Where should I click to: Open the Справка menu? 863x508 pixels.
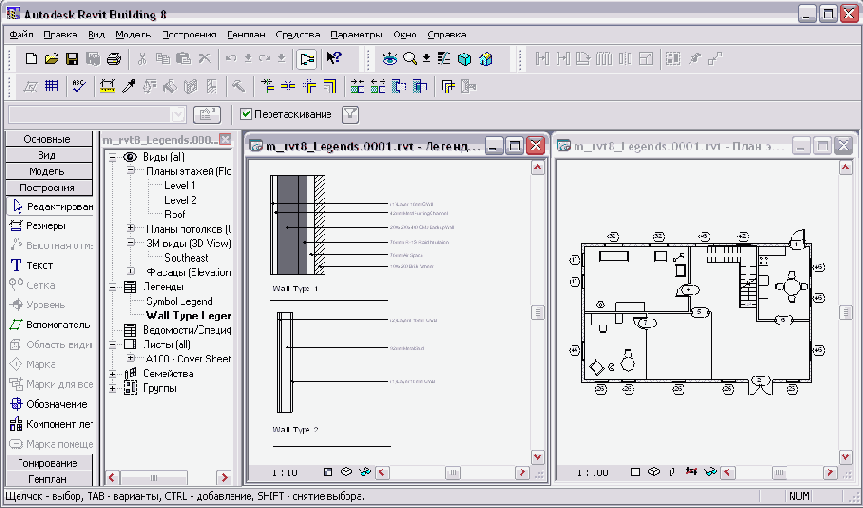447,34
